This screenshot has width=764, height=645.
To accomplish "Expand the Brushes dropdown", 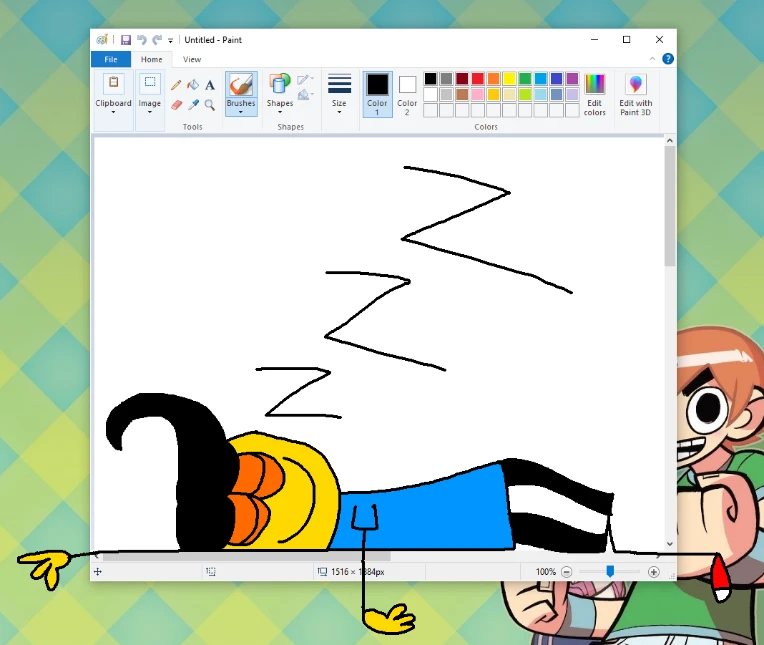I will point(241,111).
